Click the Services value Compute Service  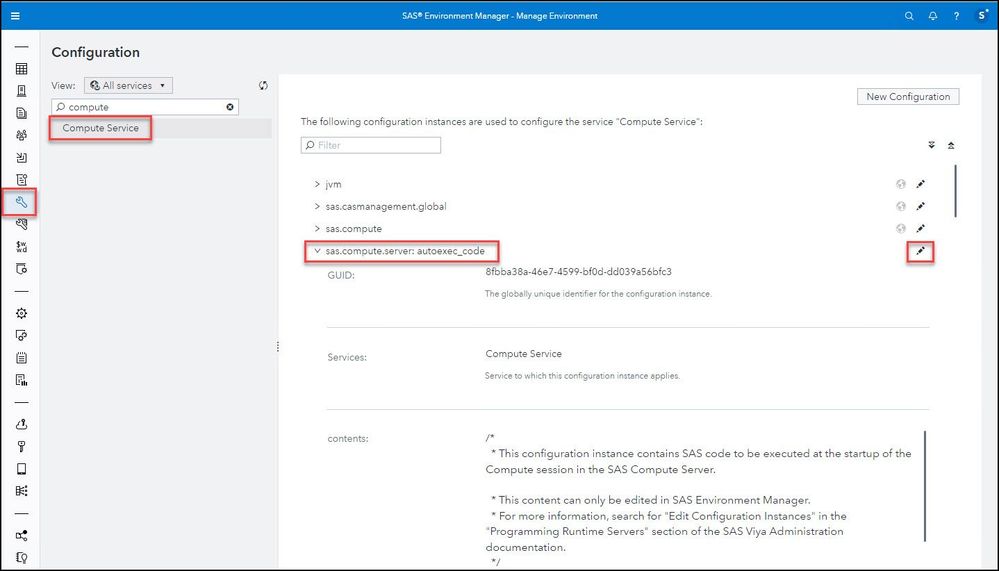click(x=524, y=354)
